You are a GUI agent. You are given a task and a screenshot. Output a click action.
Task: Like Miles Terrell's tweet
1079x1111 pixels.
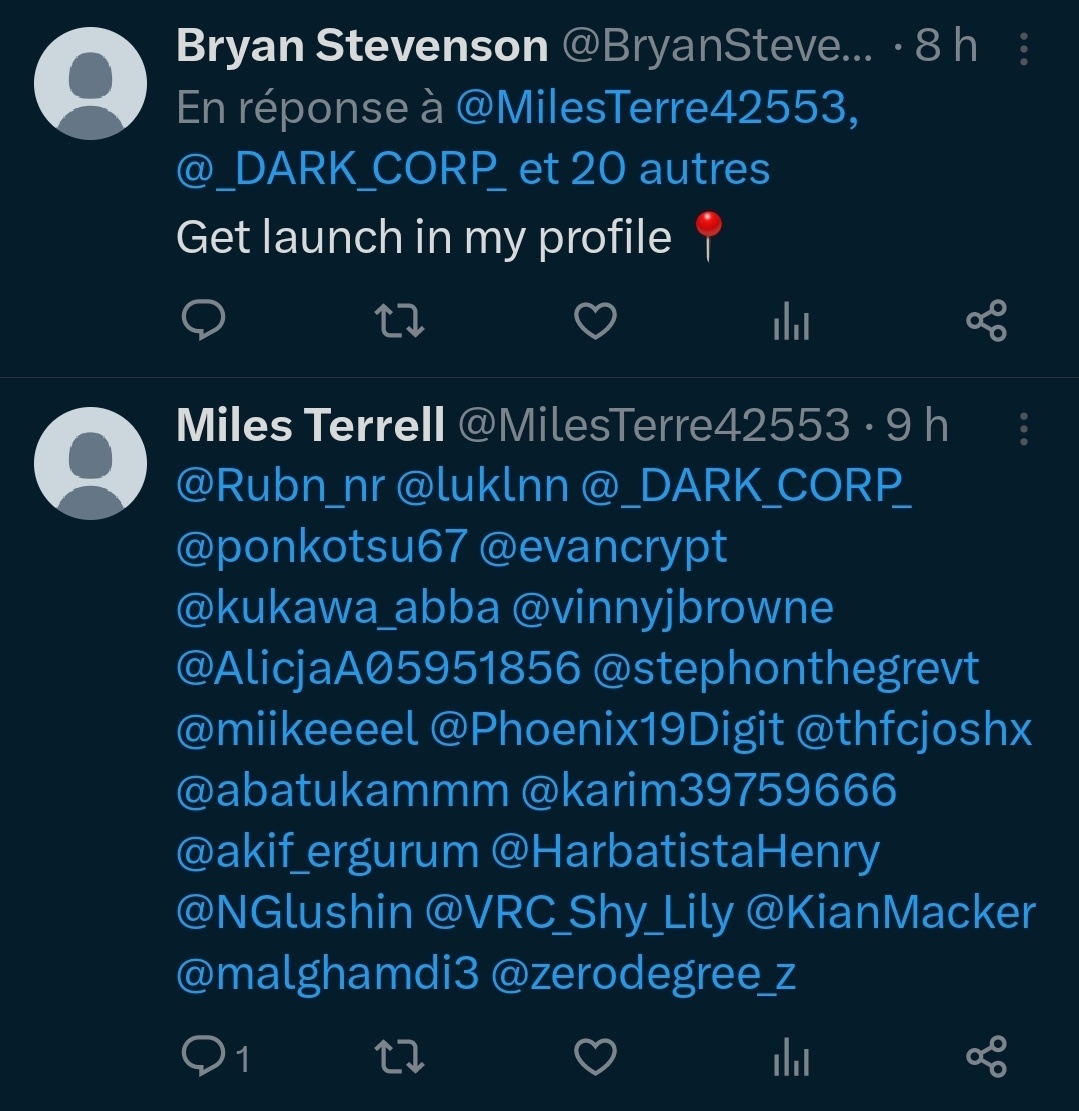[596, 1057]
